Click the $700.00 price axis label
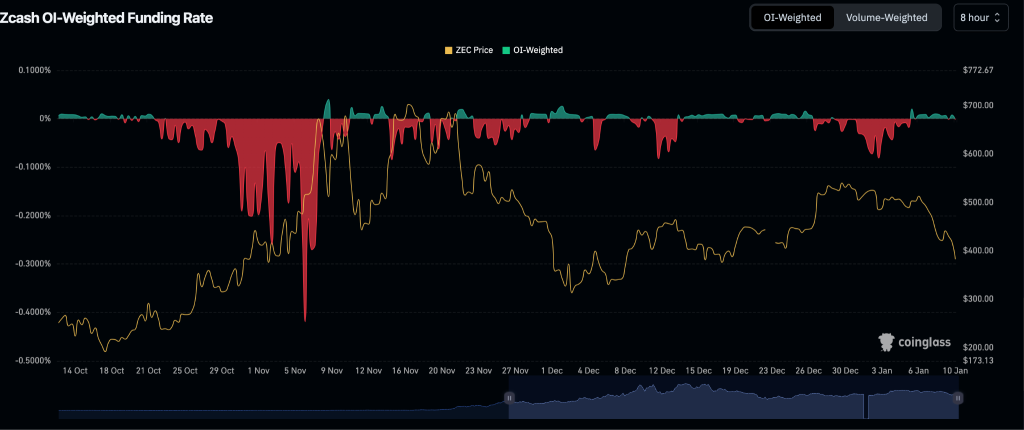Screen dimensions: 1024x430 [978, 105]
